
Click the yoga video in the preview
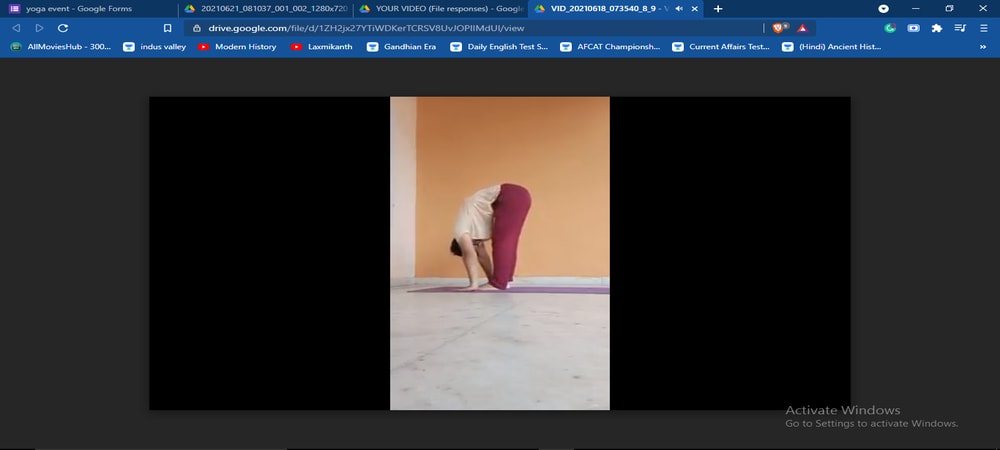(x=499, y=253)
